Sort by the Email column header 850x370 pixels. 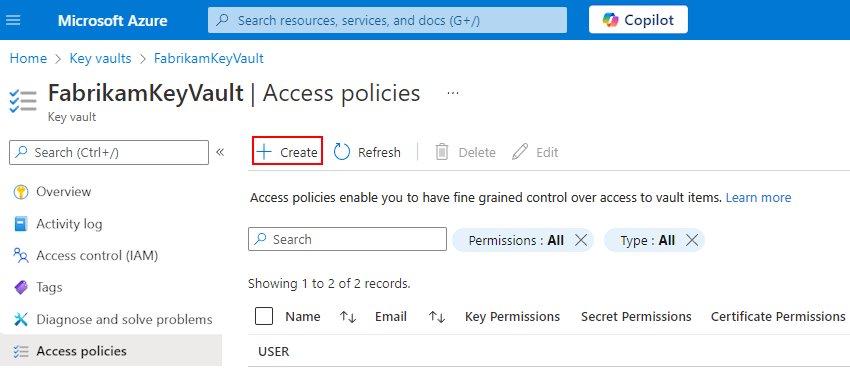coord(391,316)
